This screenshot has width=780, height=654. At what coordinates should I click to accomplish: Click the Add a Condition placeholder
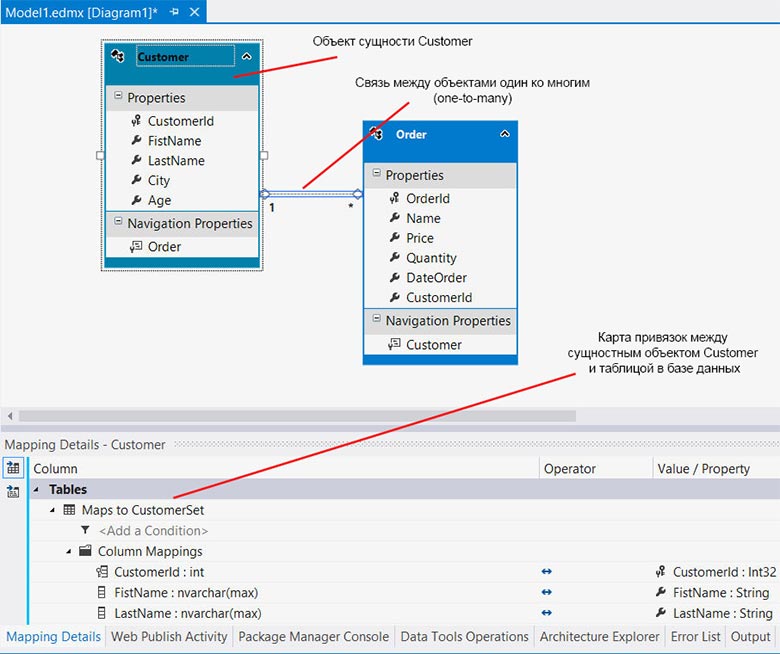(x=153, y=531)
